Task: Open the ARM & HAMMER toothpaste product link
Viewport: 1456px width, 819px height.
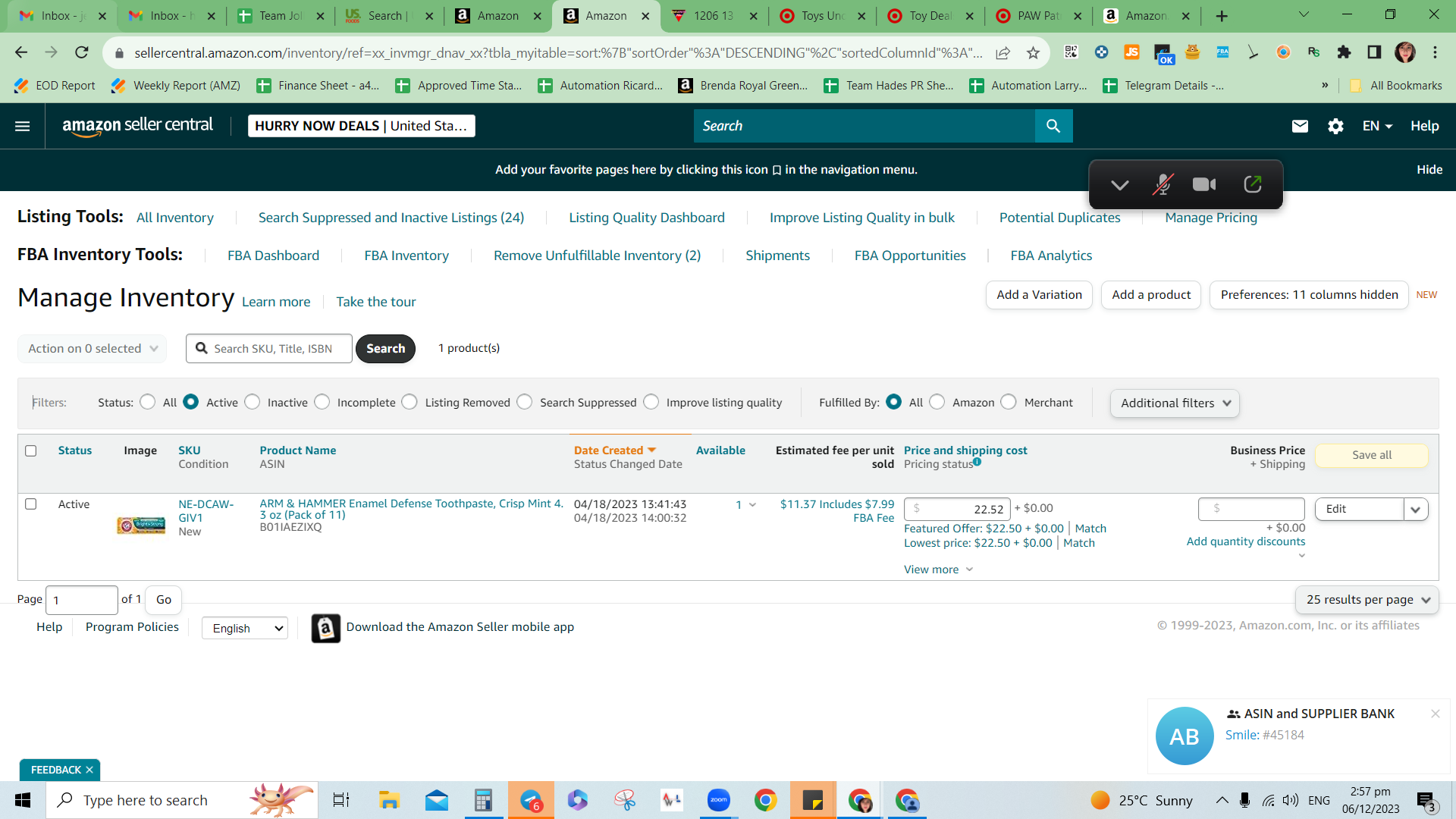Action: pyautogui.click(x=412, y=509)
